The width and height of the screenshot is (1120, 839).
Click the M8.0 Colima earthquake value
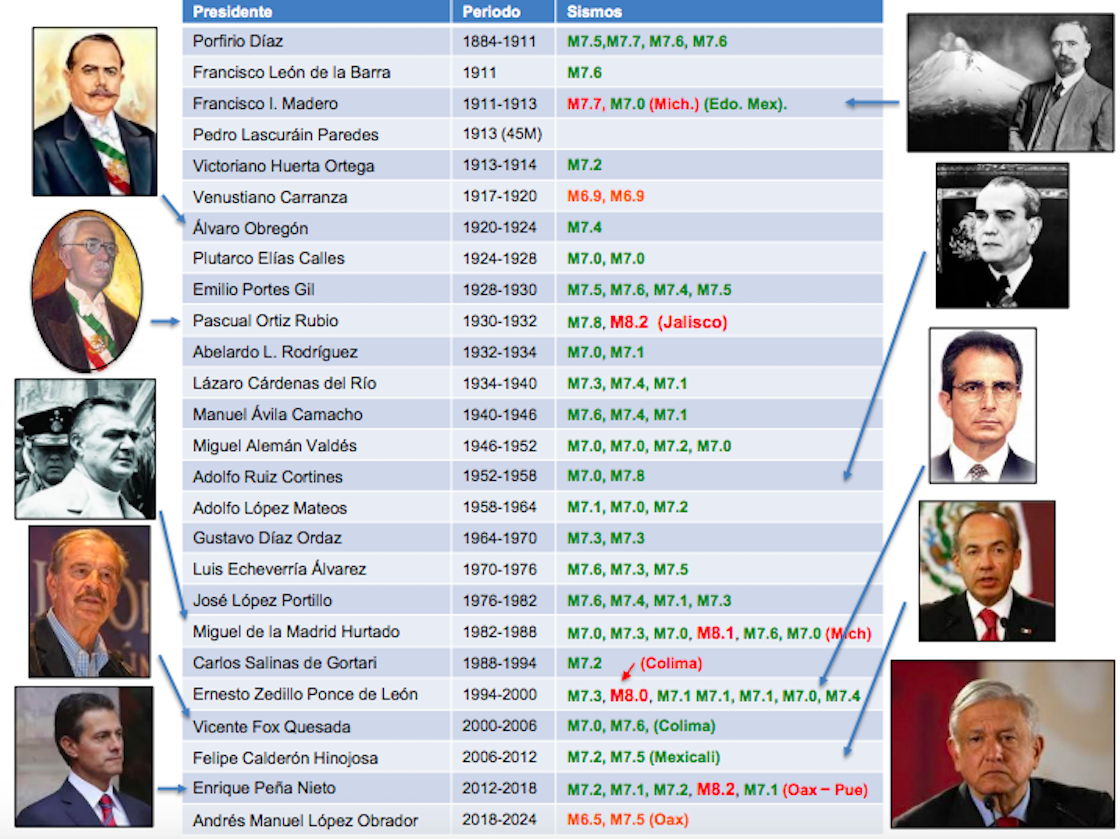(x=628, y=694)
